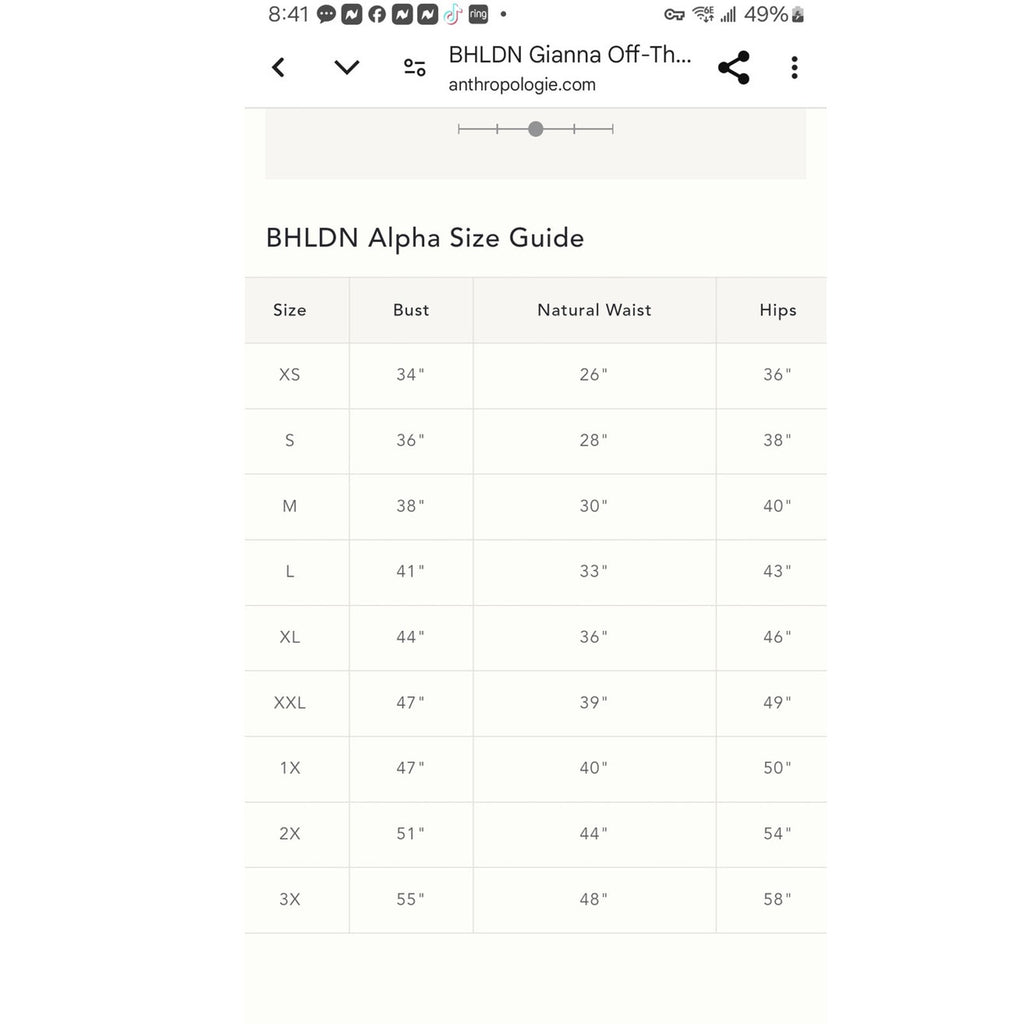
Task: Tap the Wi-Fi status icon
Action: [x=703, y=14]
